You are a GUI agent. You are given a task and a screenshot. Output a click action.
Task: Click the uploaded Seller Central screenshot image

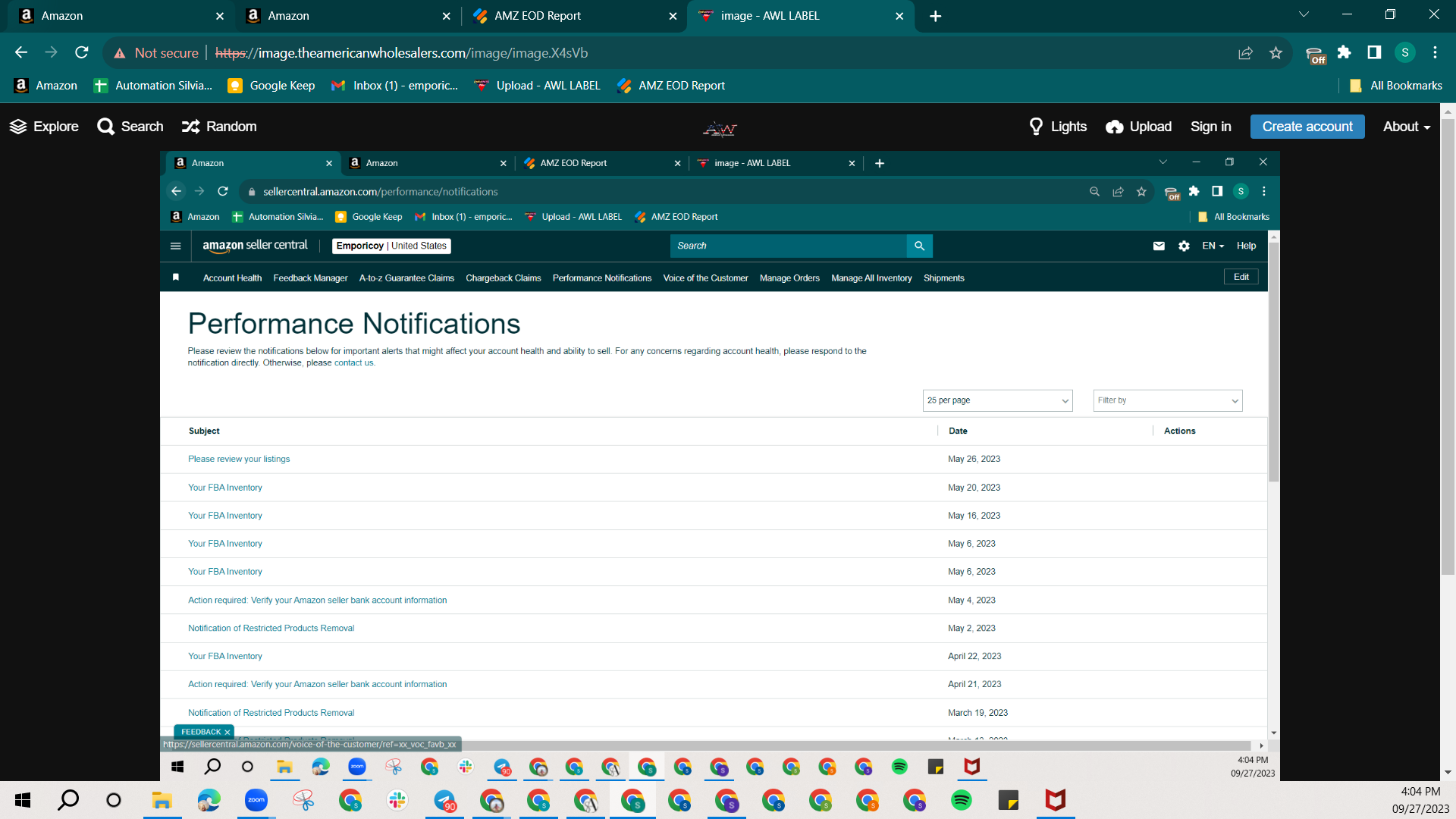(720, 466)
